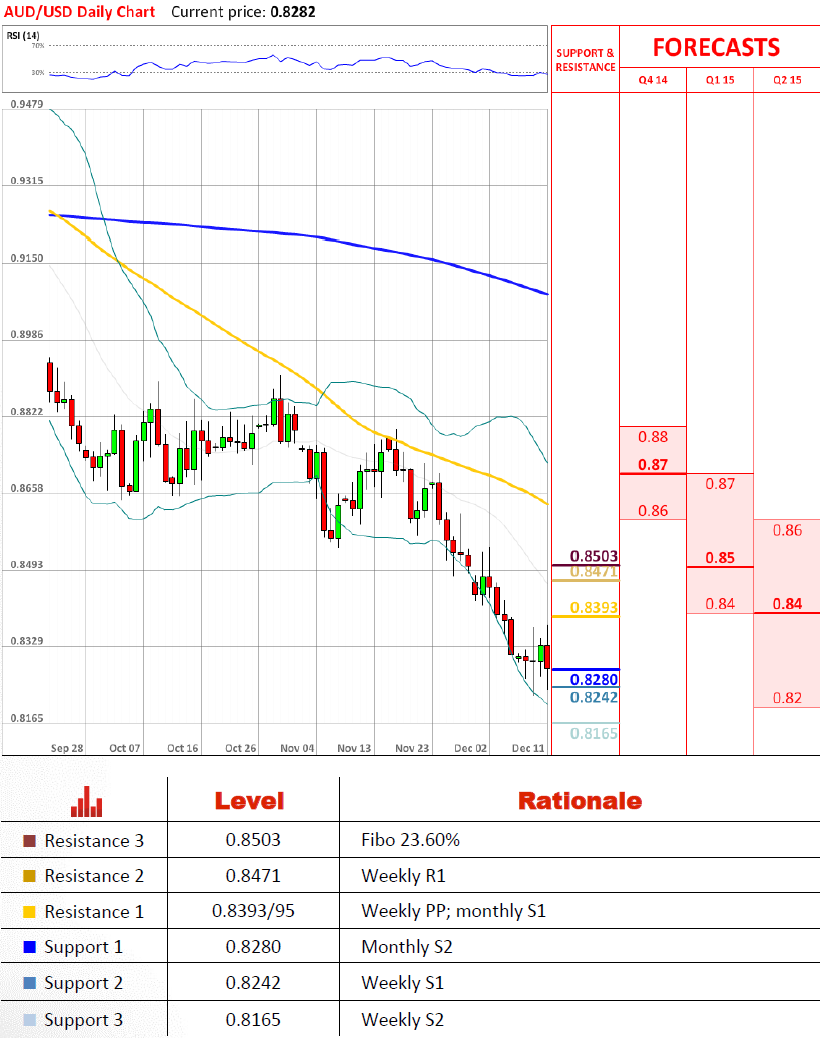
Task: Click Q1 15 forecast value 0.87
Action: (x=720, y=484)
